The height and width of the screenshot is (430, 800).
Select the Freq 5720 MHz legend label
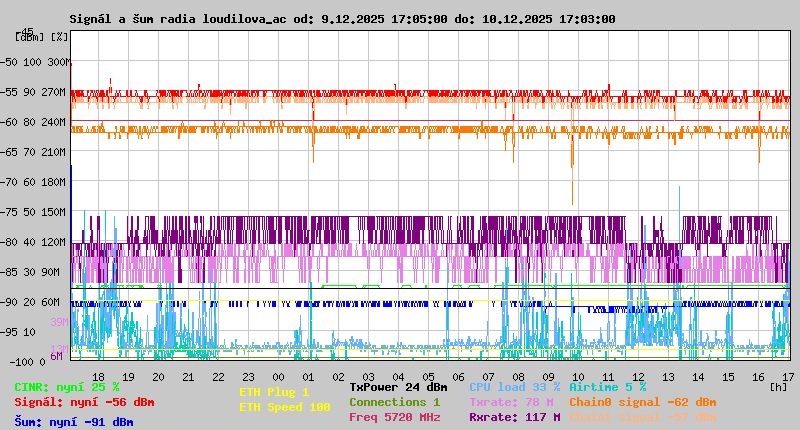394,417
